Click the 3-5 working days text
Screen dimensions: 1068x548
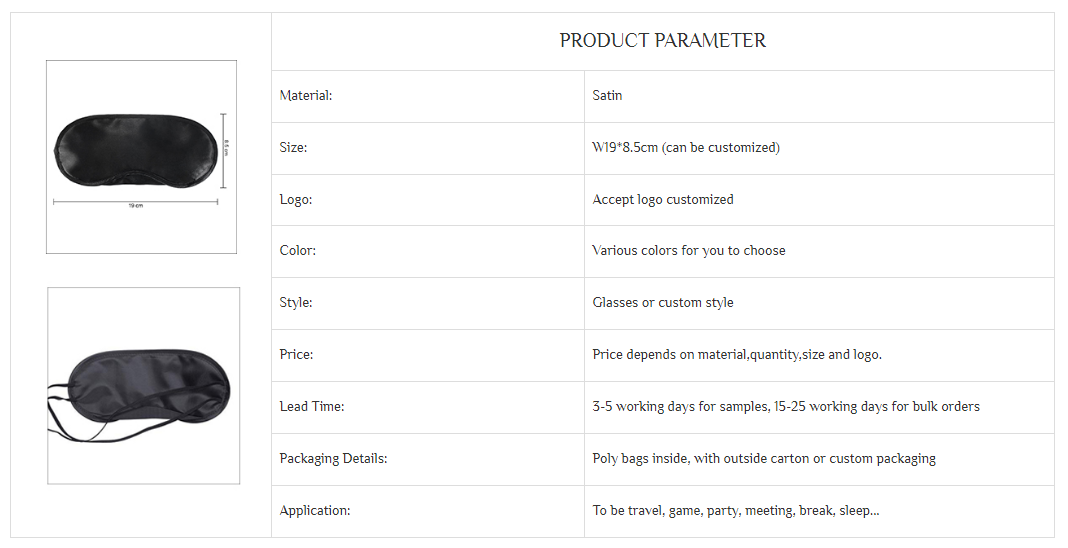(x=785, y=407)
